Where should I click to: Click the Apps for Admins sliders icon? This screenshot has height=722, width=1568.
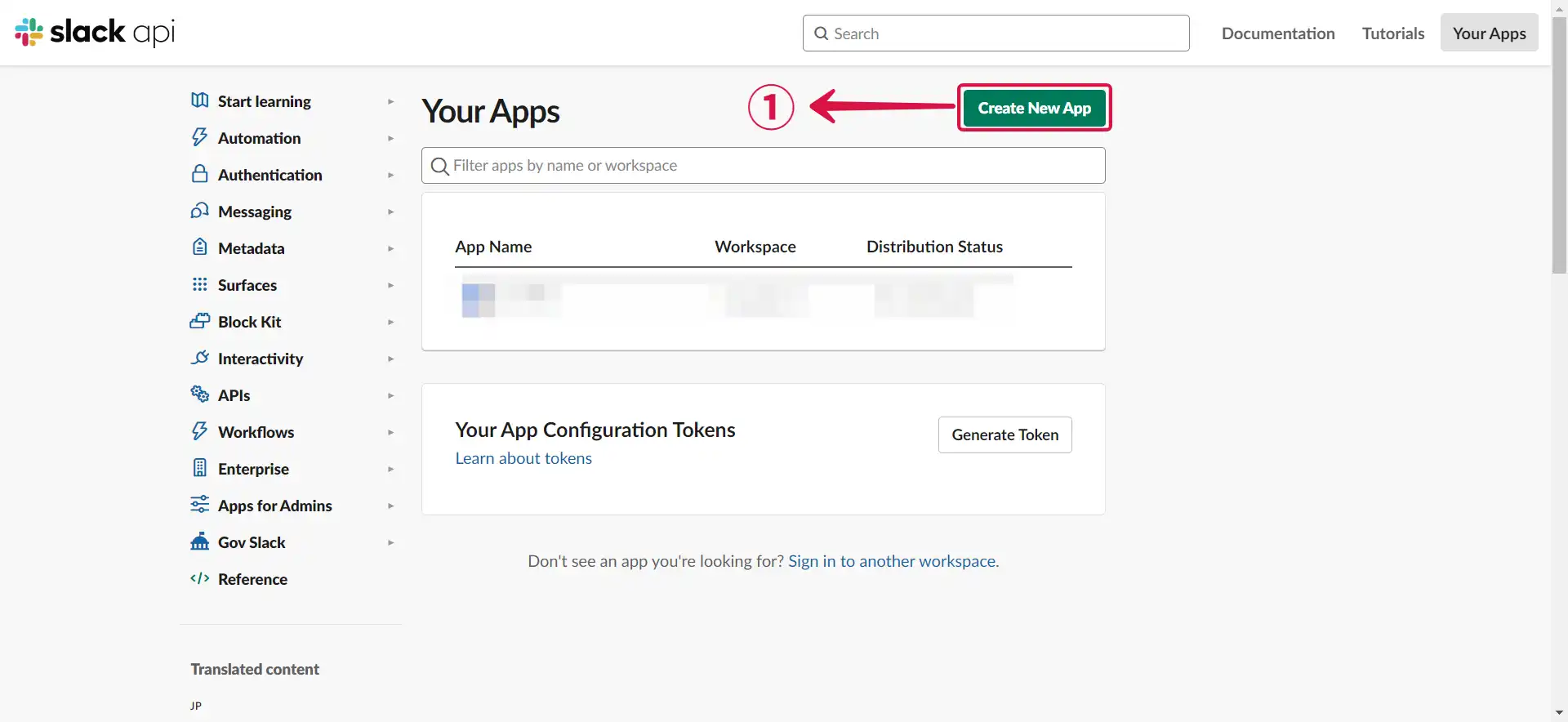coord(199,505)
